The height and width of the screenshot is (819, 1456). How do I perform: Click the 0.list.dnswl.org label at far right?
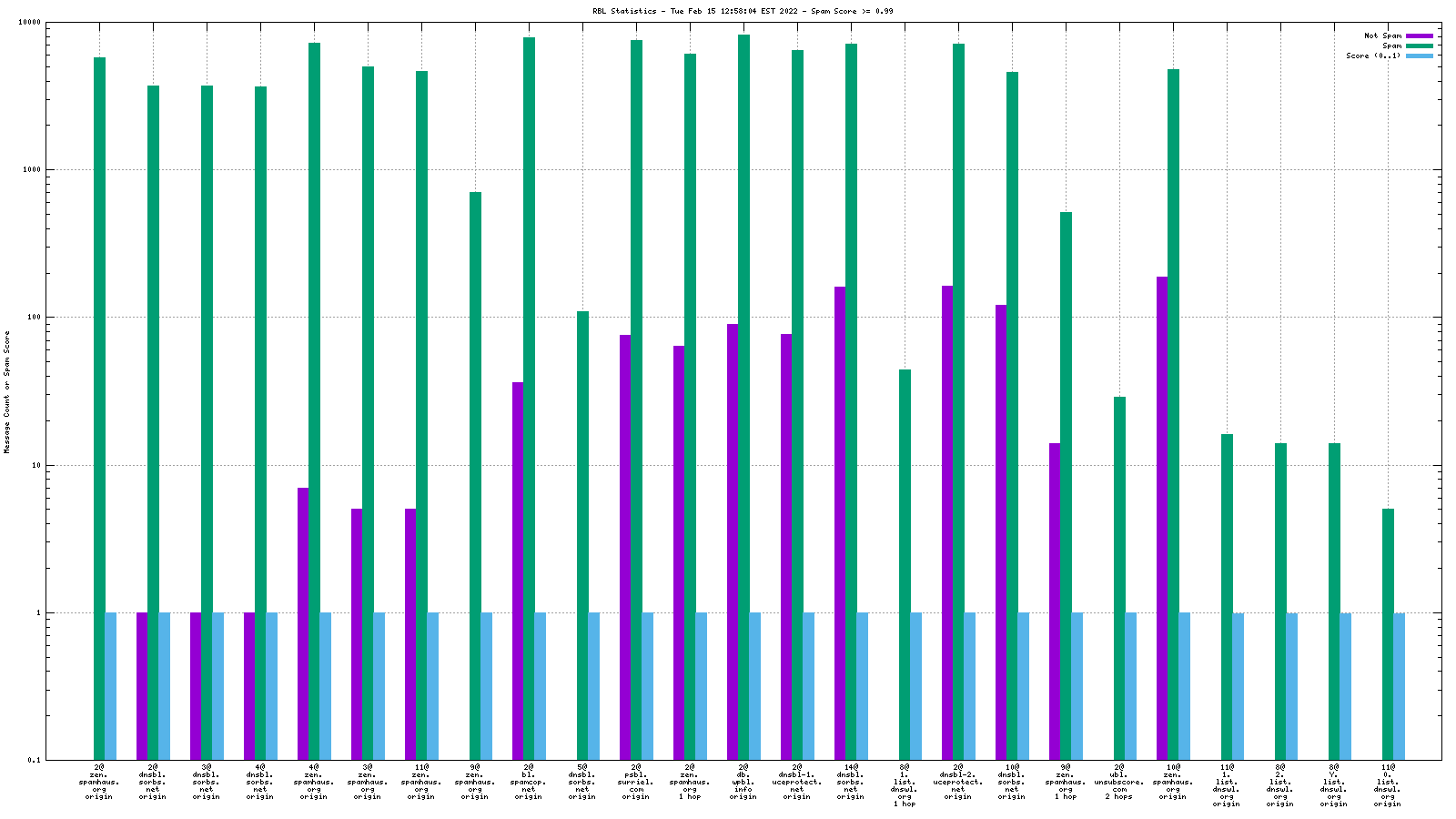1387,785
